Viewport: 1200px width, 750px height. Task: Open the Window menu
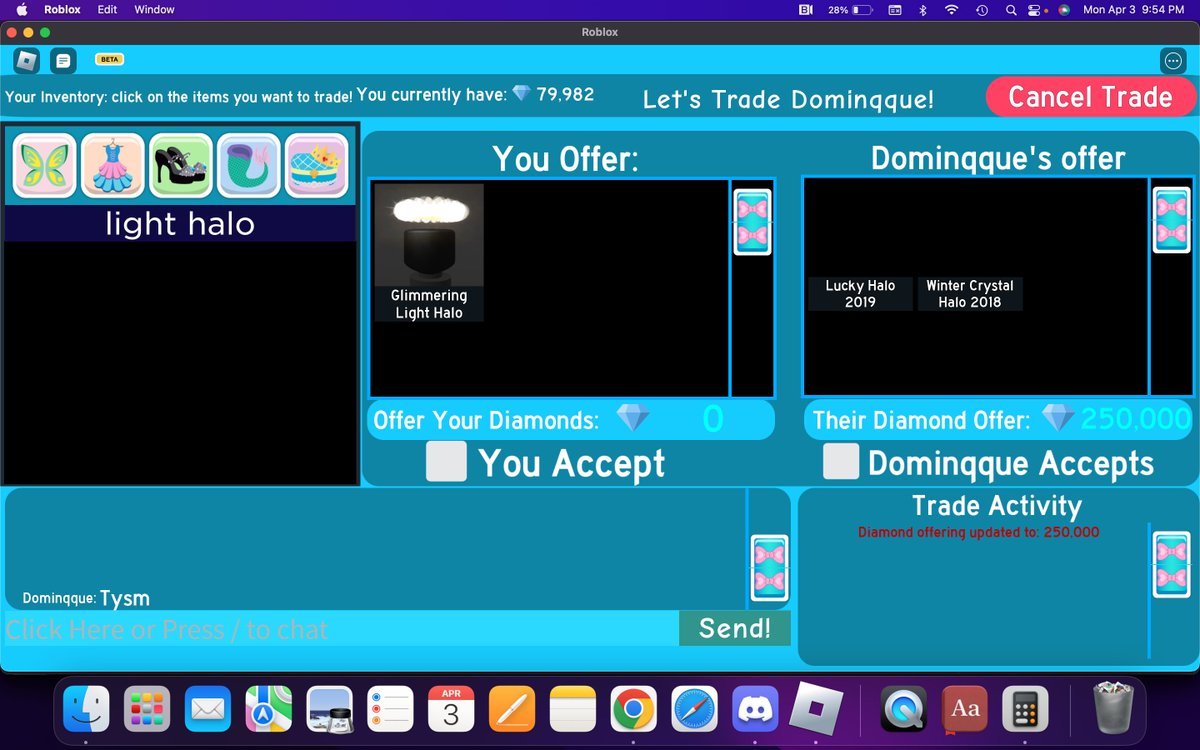(154, 9)
